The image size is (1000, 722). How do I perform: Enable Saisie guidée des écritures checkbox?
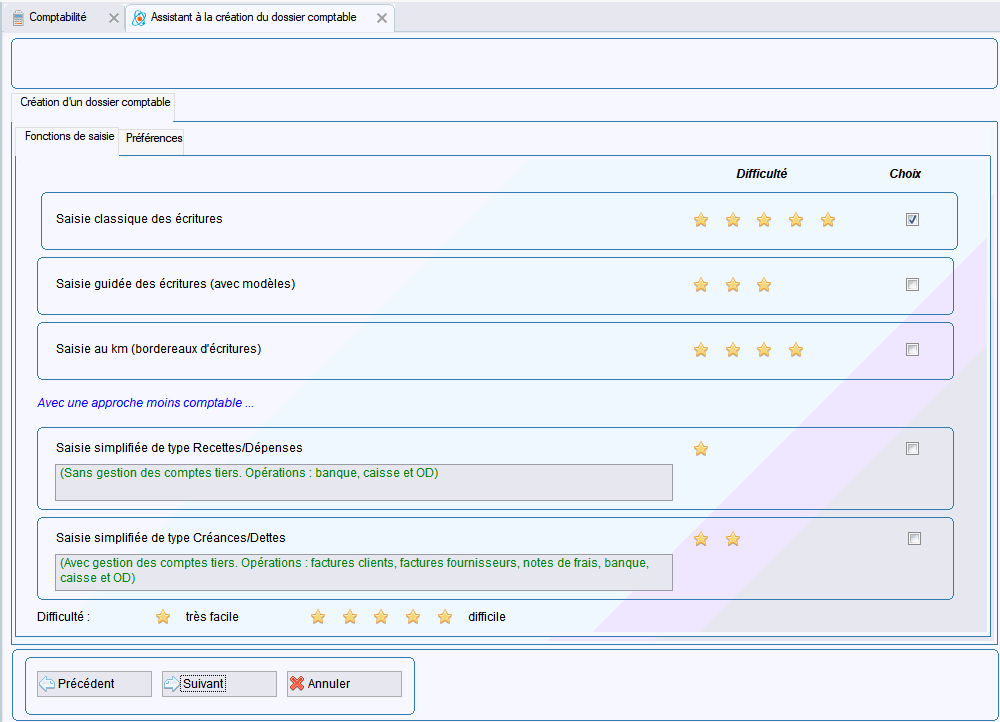point(913,284)
